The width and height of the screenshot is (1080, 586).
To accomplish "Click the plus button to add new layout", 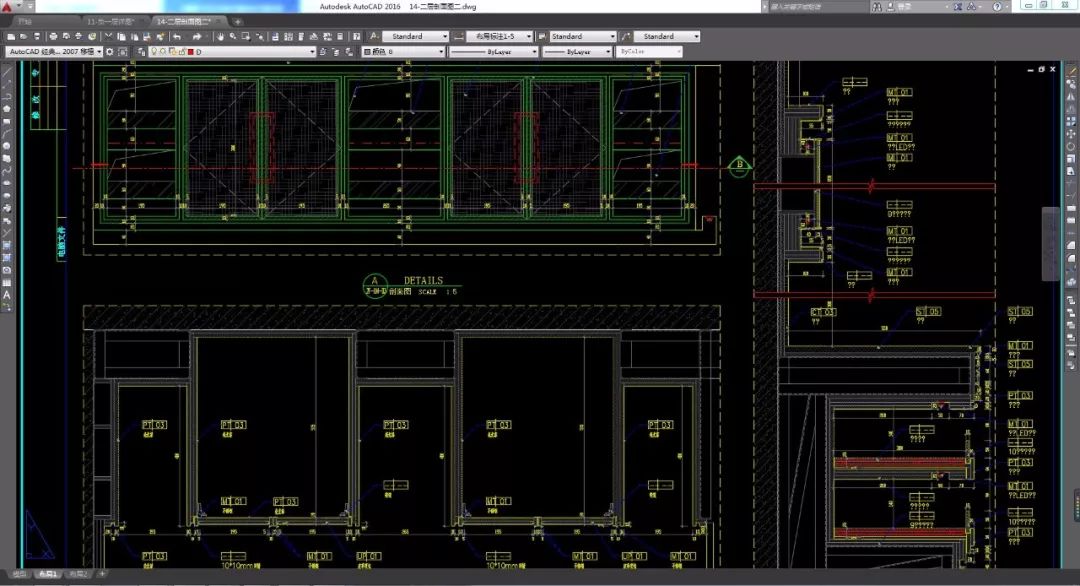I will (x=102, y=574).
